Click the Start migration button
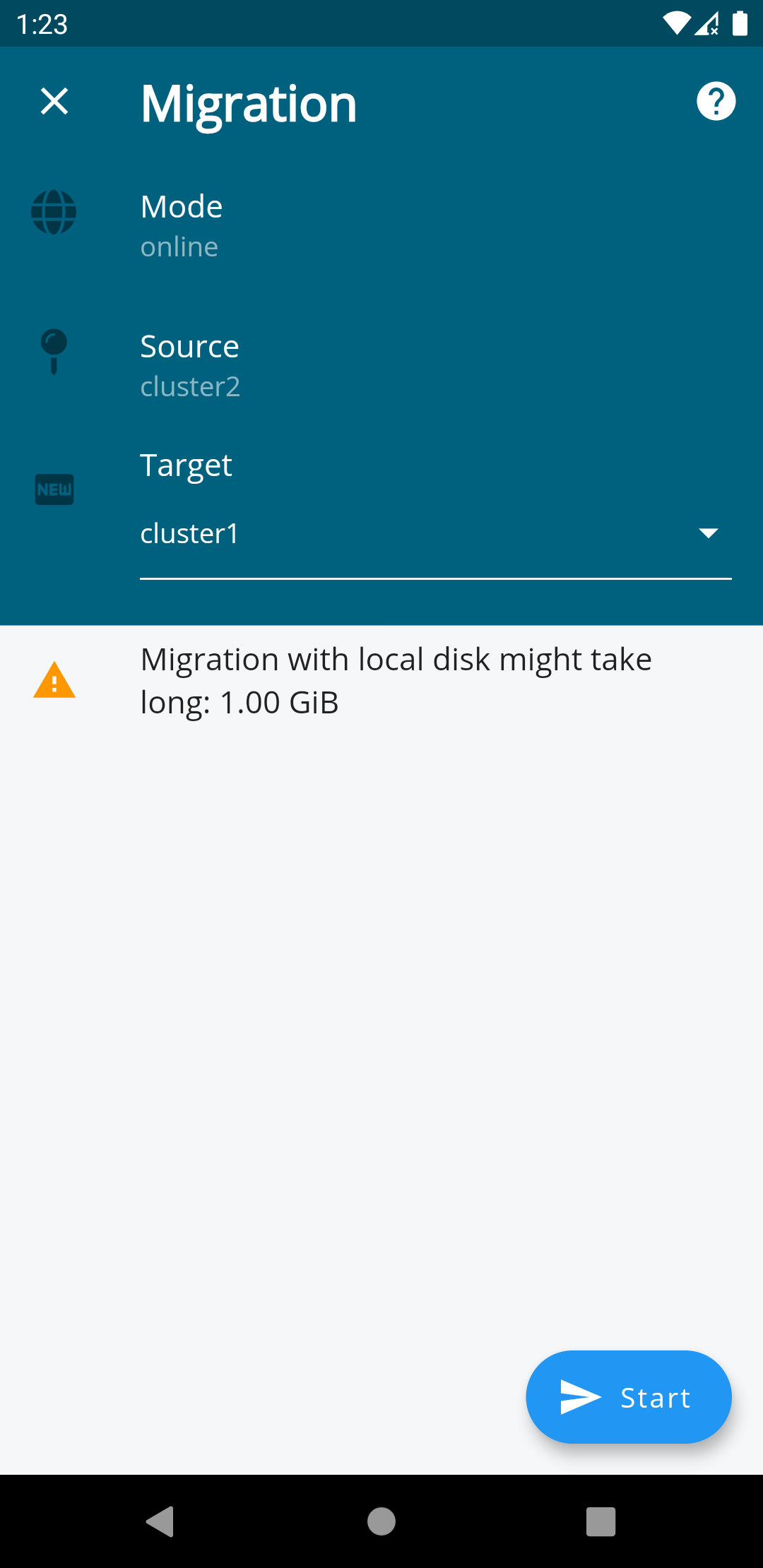The width and height of the screenshot is (763, 1568). [x=629, y=1397]
